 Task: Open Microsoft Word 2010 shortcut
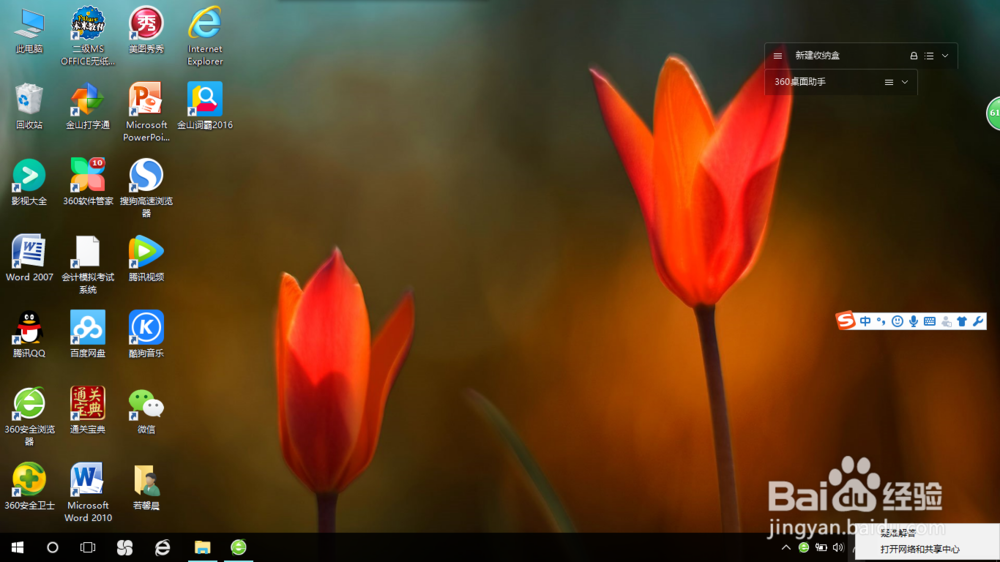[x=88, y=492]
